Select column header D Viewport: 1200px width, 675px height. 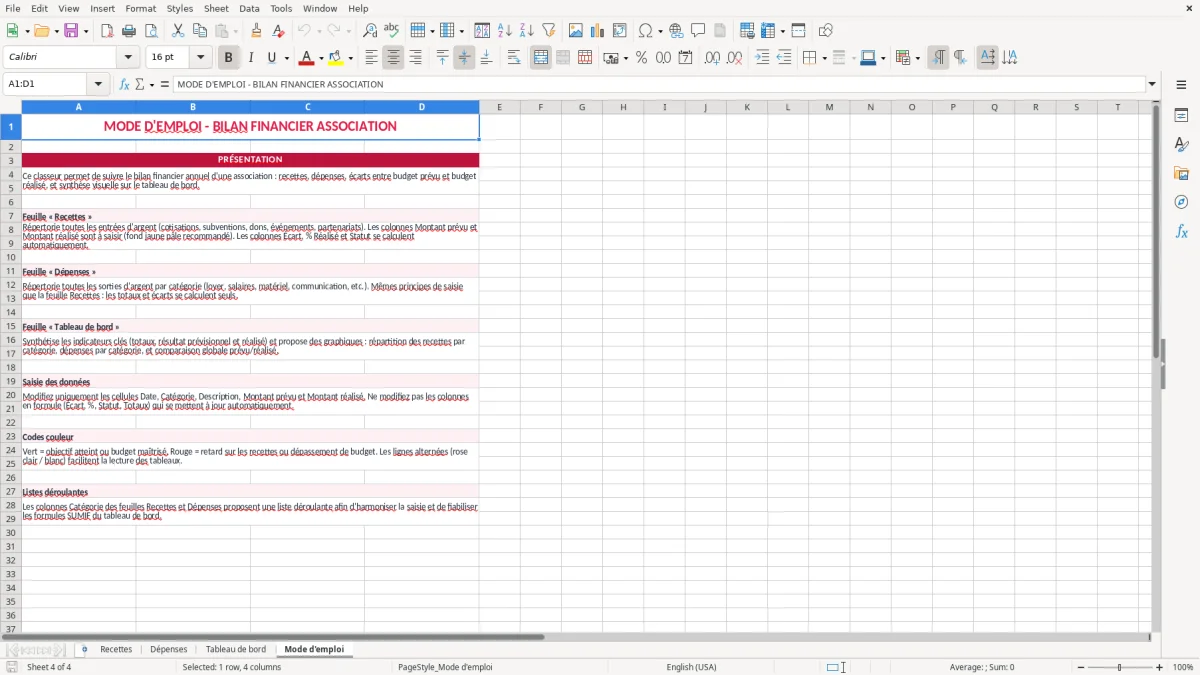421,107
